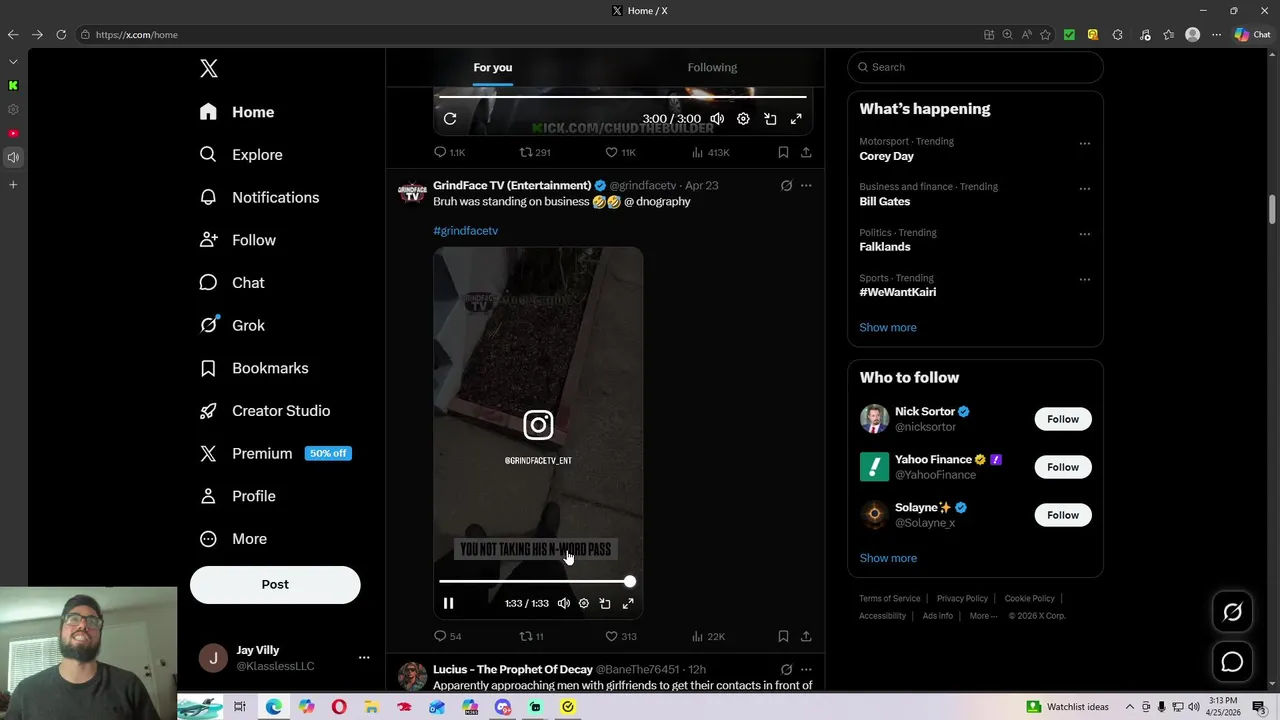
Task: Open the floating chat messages button
Action: [1232, 662]
